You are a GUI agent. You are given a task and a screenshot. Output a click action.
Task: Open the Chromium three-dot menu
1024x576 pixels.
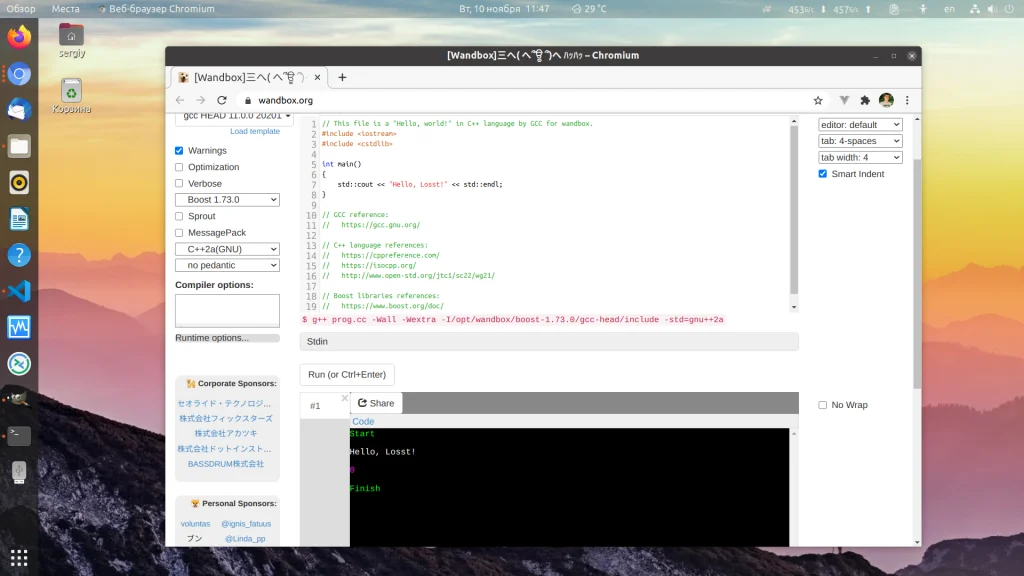(x=906, y=100)
